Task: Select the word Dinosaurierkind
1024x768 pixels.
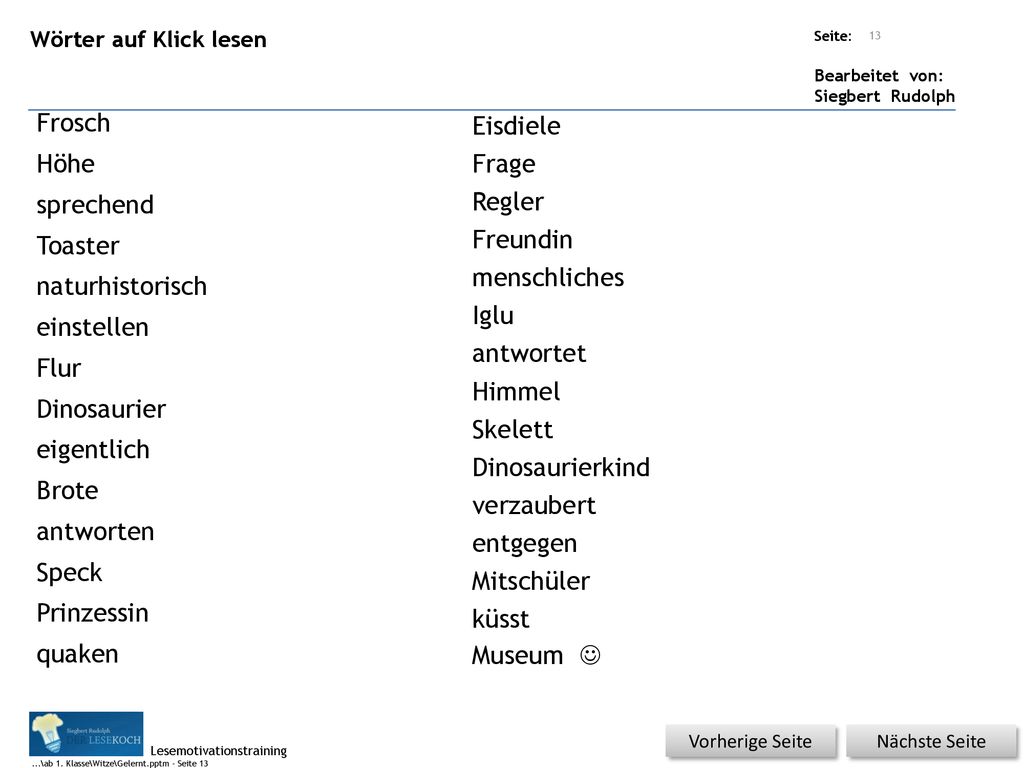Action: (x=561, y=468)
